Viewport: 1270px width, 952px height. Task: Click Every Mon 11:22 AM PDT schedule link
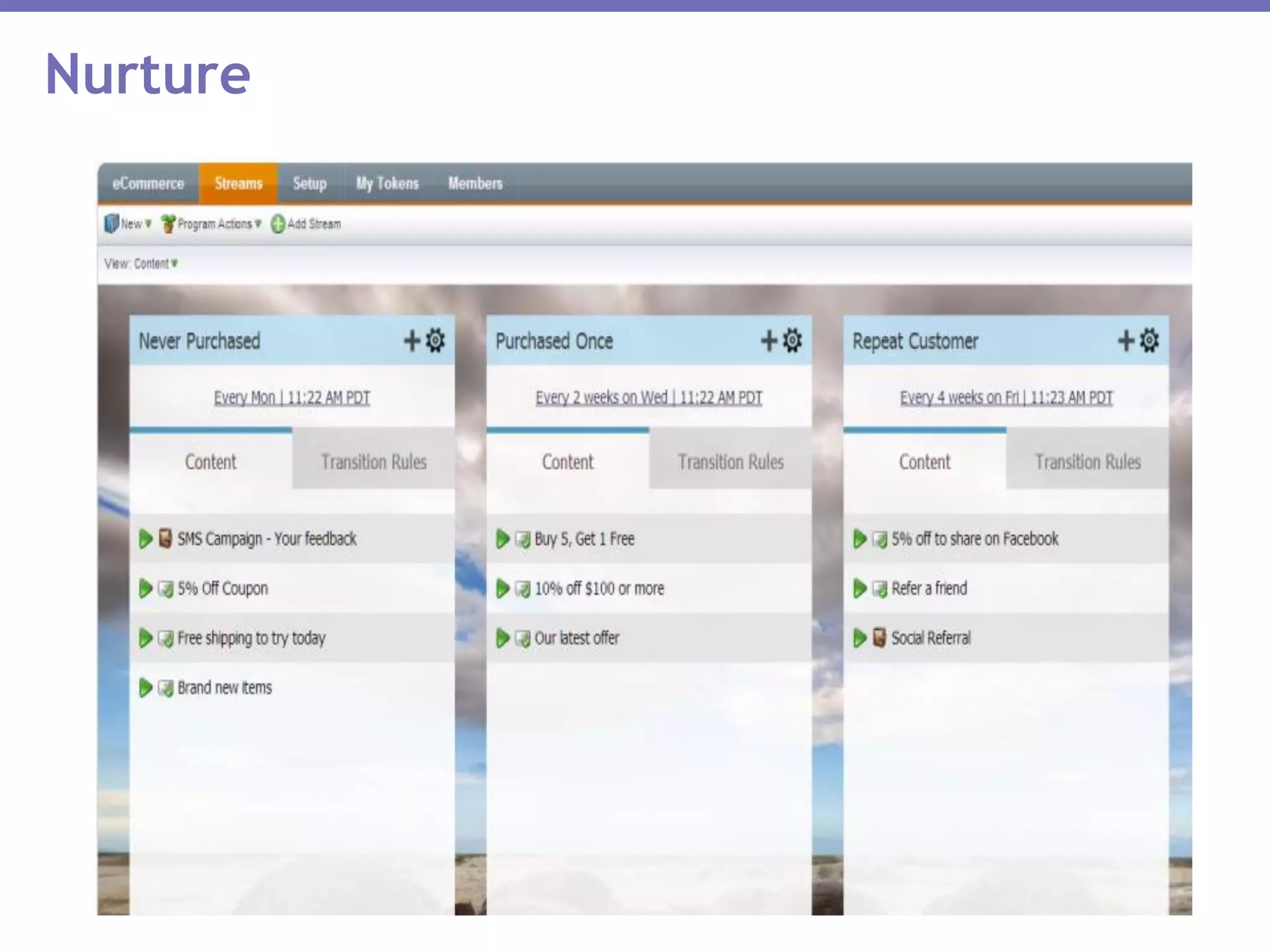291,397
